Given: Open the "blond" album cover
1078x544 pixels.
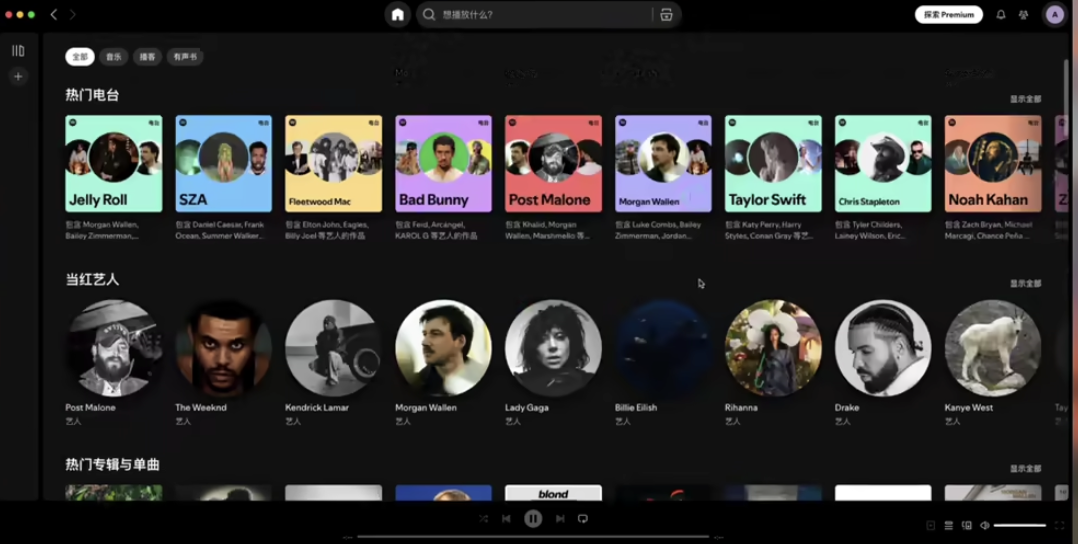Looking at the screenshot, I should click(553, 493).
